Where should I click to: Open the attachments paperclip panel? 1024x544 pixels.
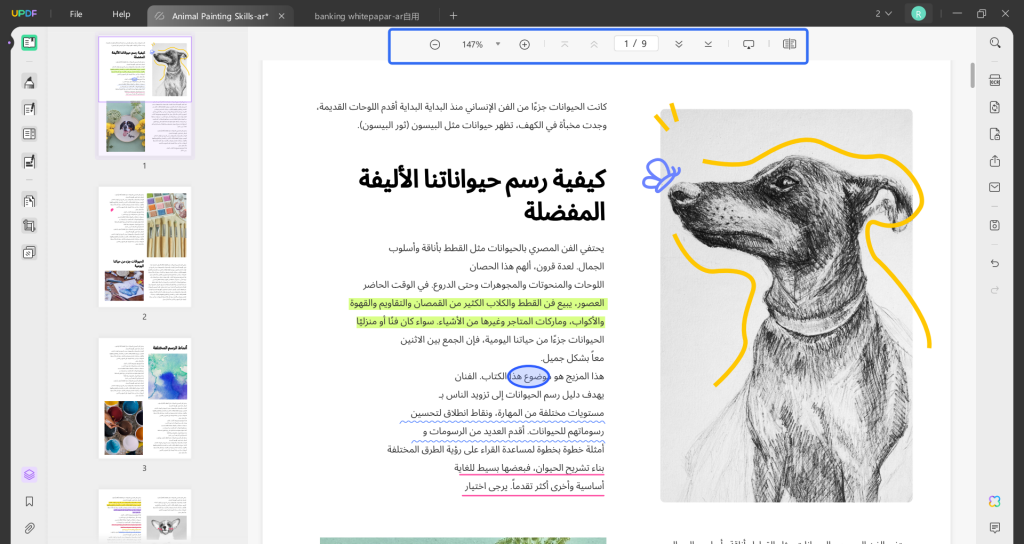[29, 528]
